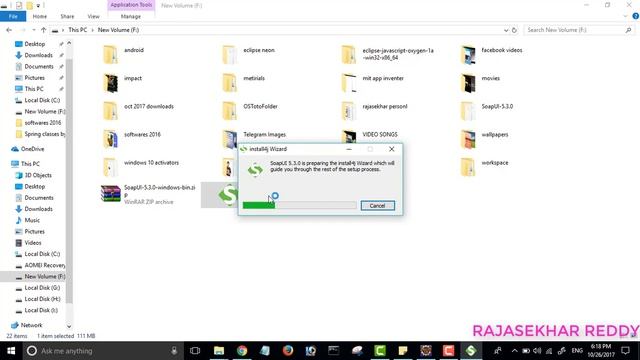The width and height of the screenshot is (640, 360).
Task: Switch to the Home ribbon tab
Action: (40, 16)
